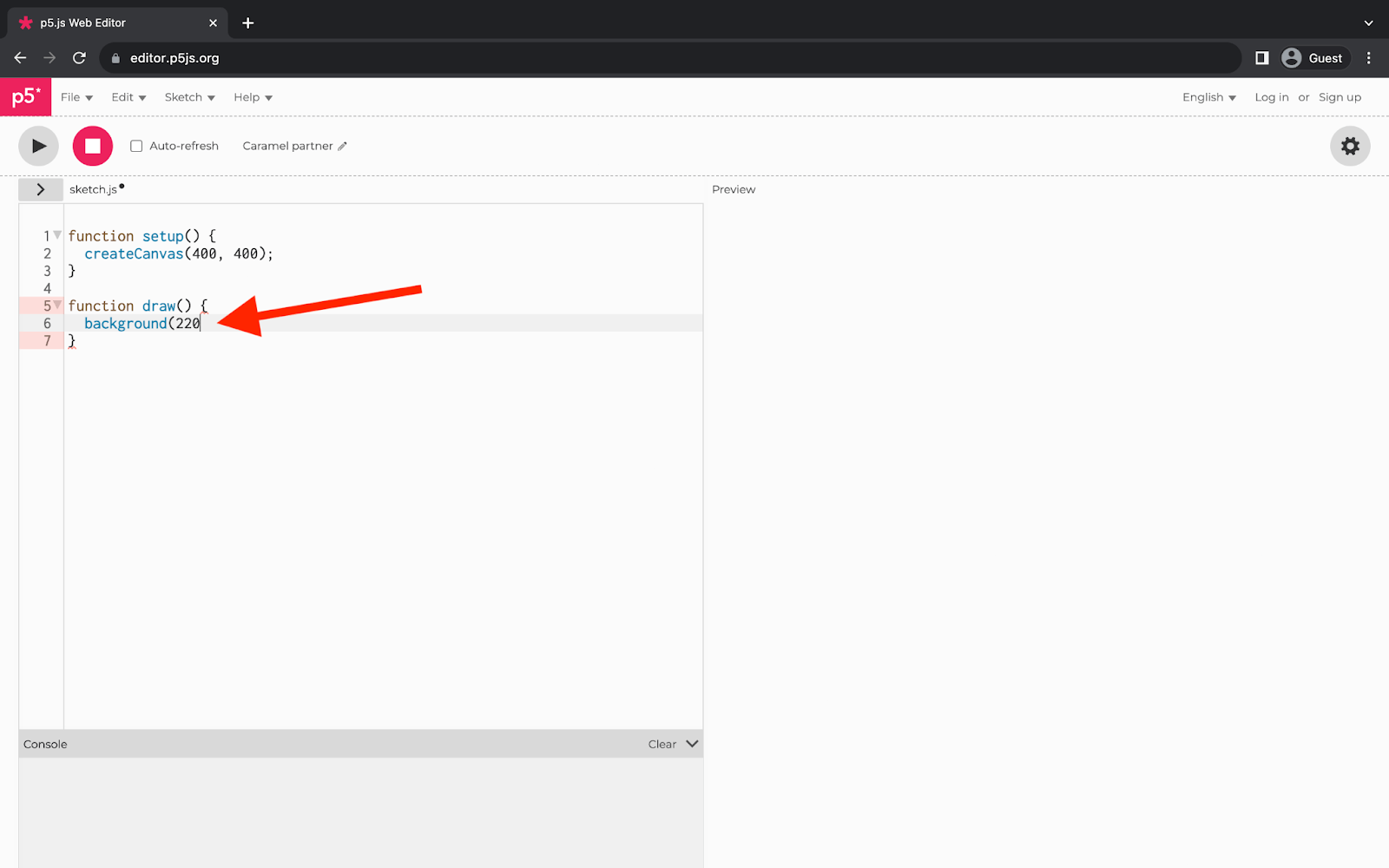Click the p5 logo in the top left
The width and height of the screenshot is (1389, 868).
click(25, 96)
